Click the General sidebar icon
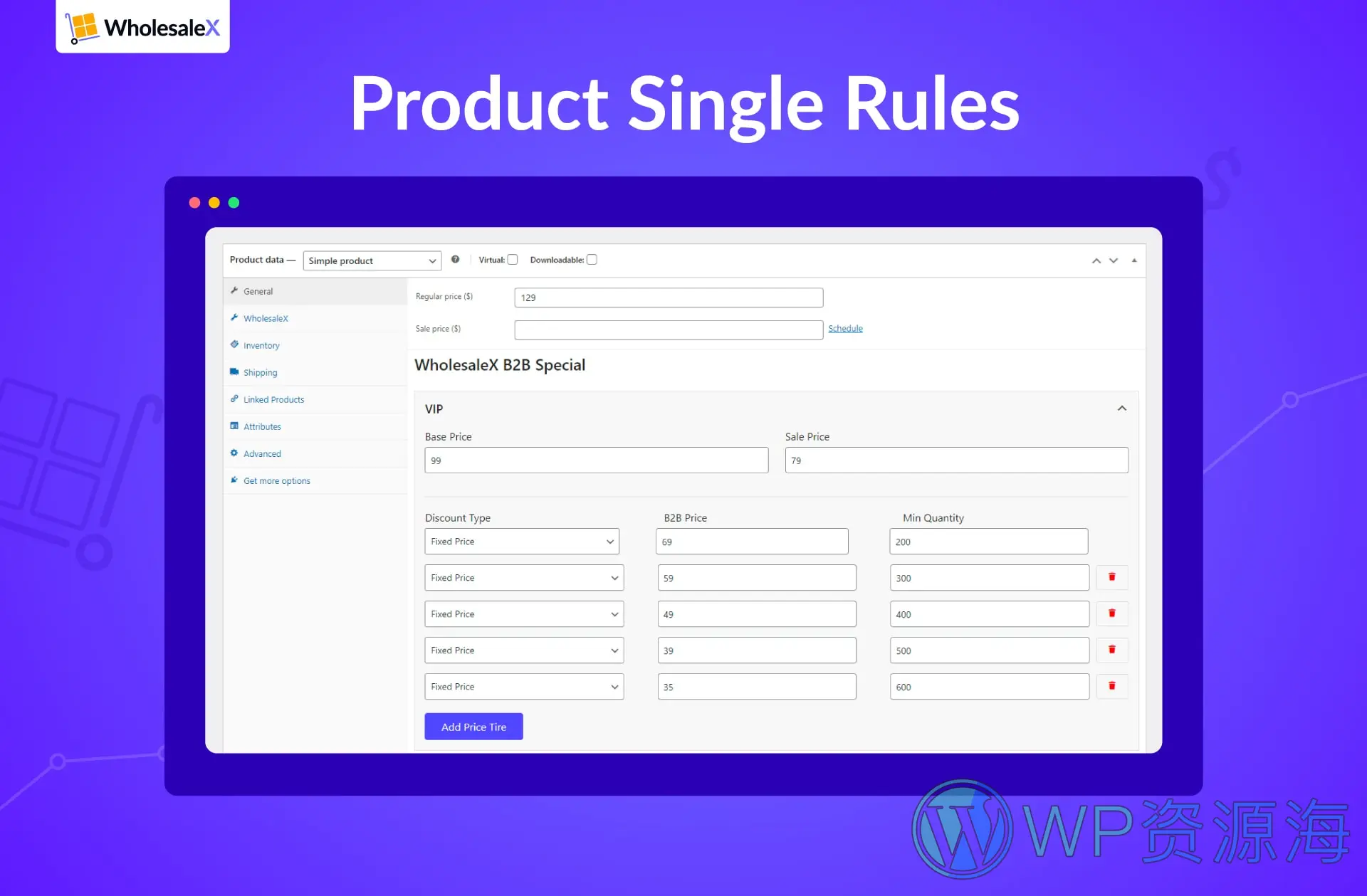The image size is (1367, 896). pos(234,290)
